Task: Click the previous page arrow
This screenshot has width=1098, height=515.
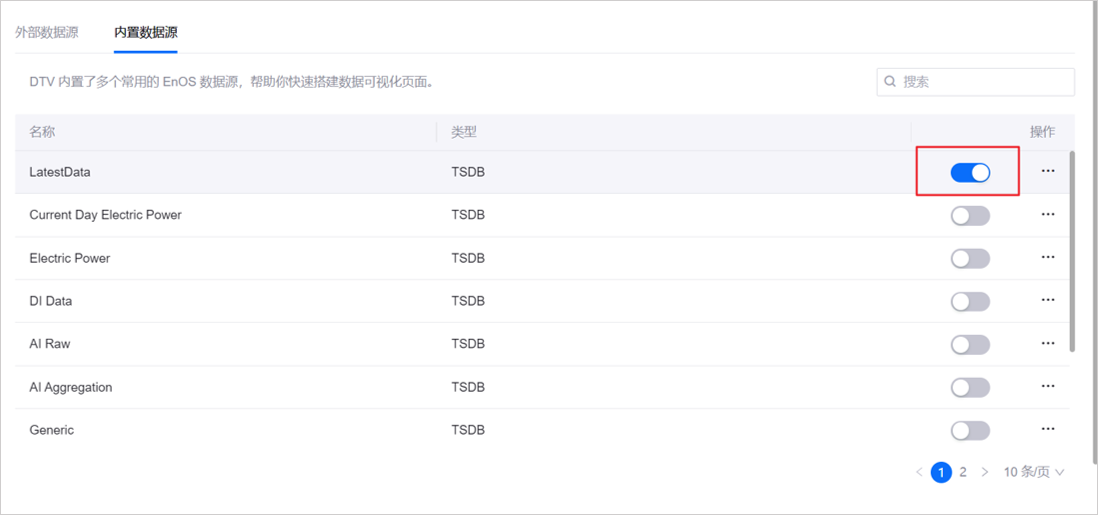Action: [919, 472]
